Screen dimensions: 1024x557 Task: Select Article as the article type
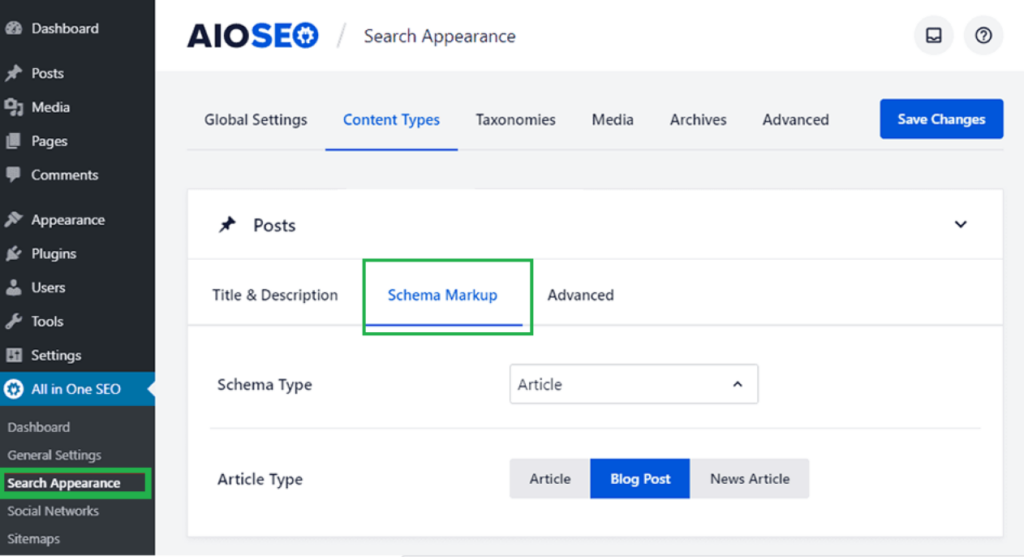(550, 479)
